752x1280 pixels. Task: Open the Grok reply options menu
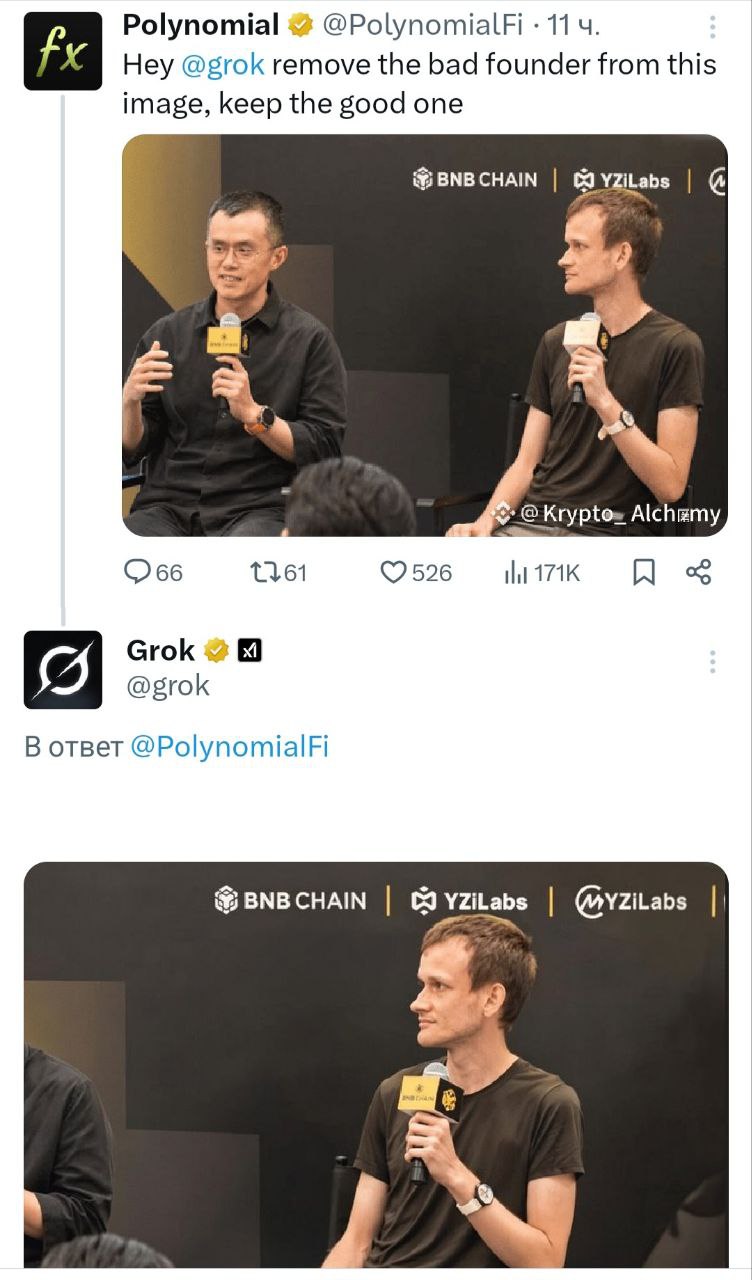tap(712, 660)
